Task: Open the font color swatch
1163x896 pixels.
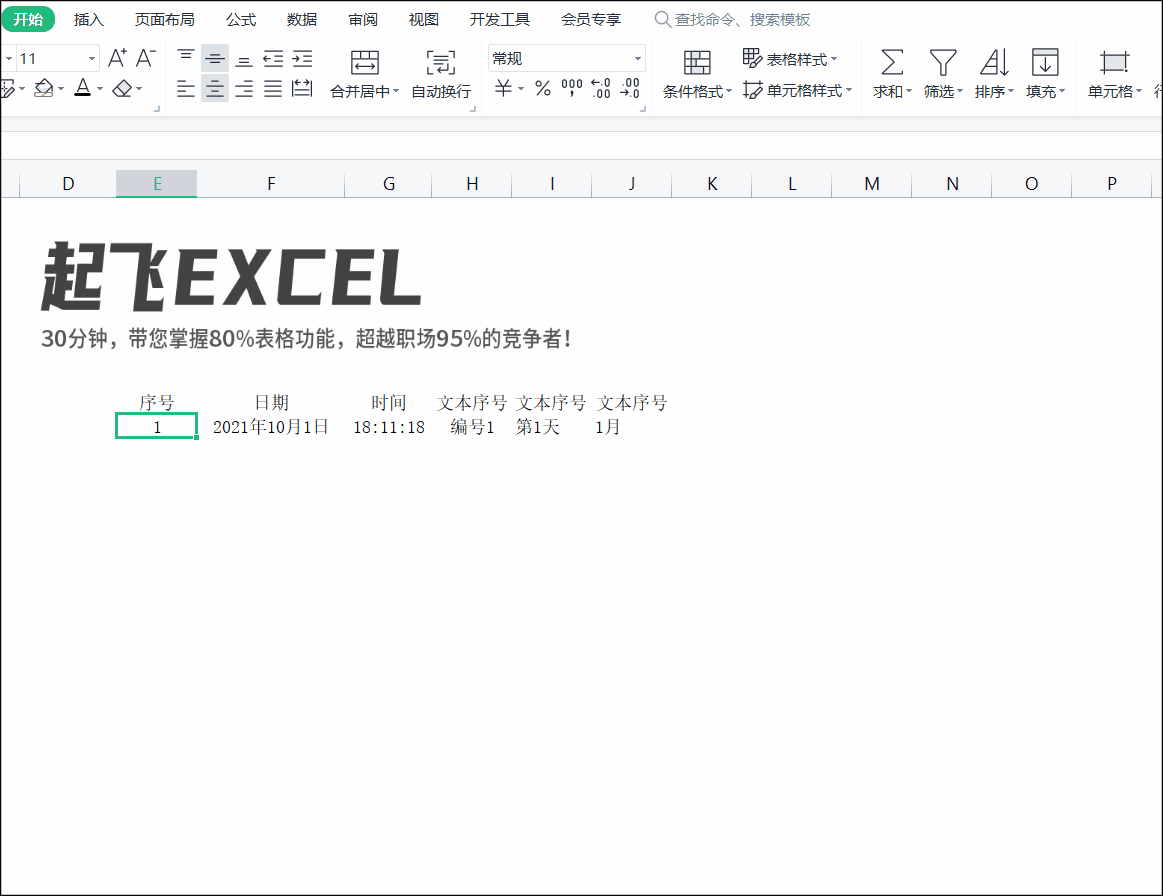Action: 82,89
